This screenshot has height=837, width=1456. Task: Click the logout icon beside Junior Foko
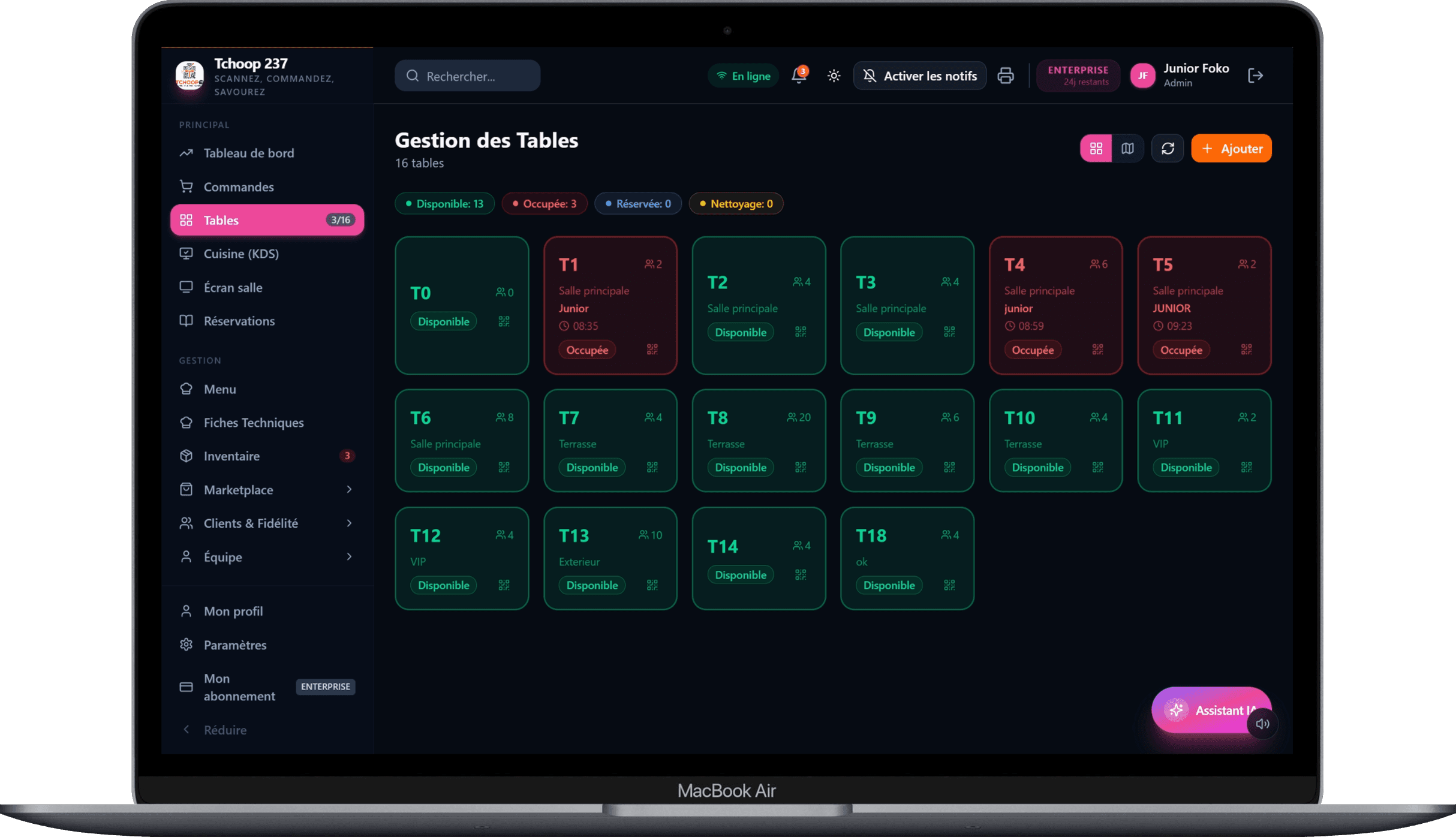[1255, 76]
